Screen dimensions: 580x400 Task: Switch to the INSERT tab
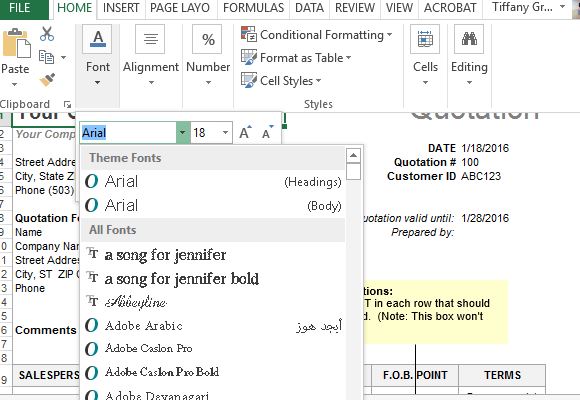(x=121, y=8)
